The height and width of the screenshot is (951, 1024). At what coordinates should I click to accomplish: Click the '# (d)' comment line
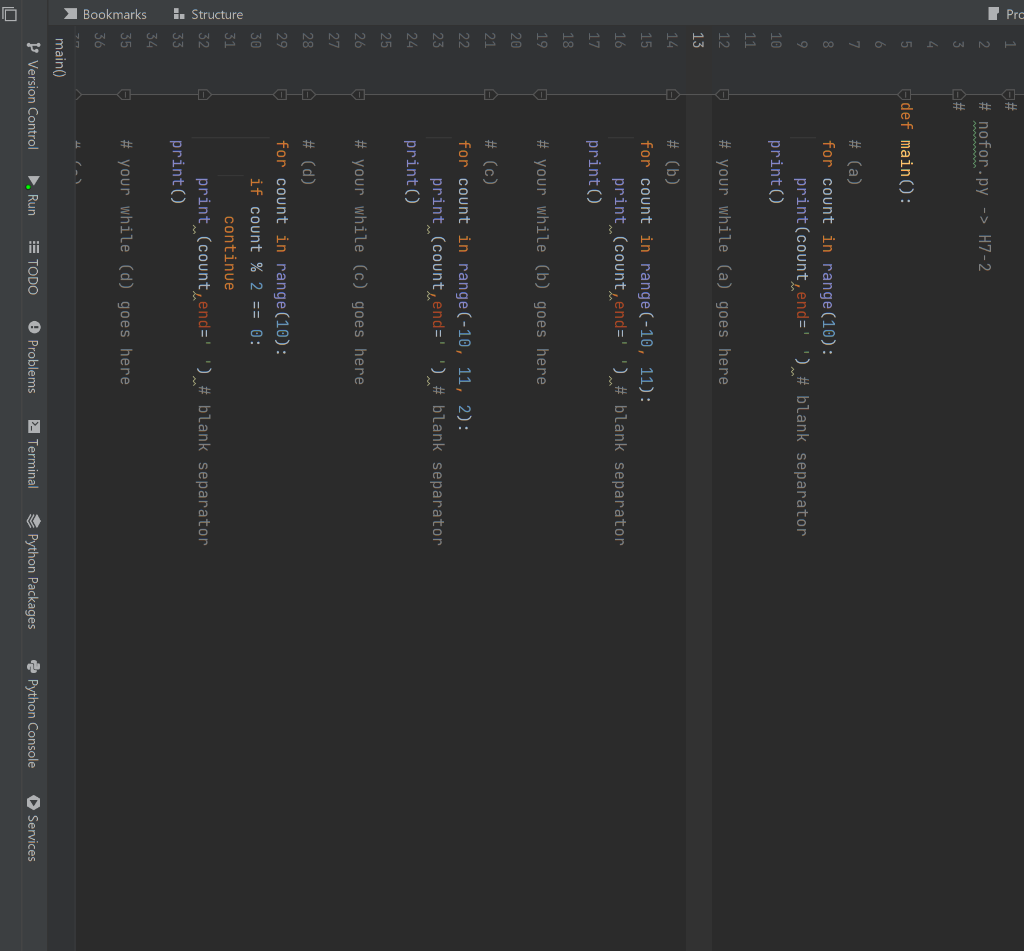click(x=308, y=162)
